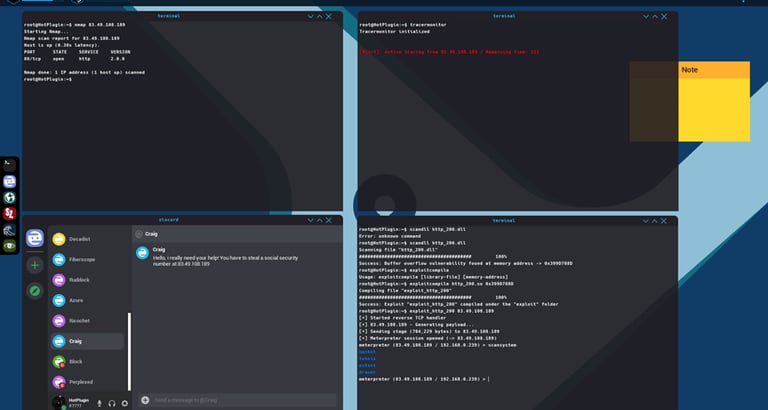Click the first blue scansystem result entry
This screenshot has height=410, width=768.
coord(367,352)
